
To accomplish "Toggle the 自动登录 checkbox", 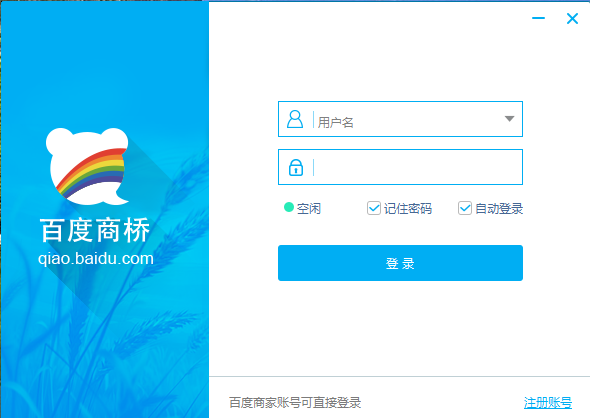I will point(465,208).
